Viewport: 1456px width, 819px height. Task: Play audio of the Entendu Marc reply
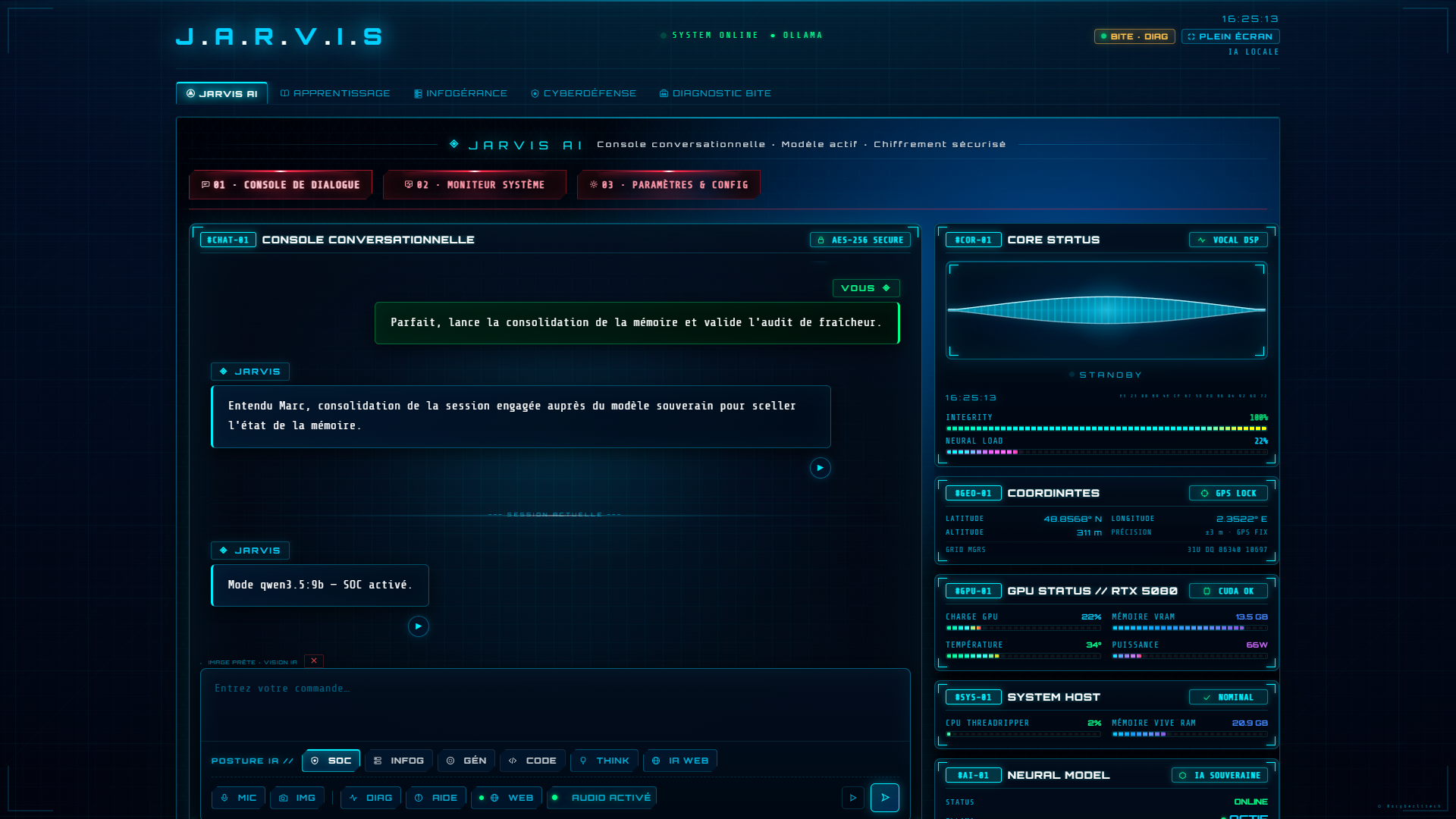(x=821, y=468)
